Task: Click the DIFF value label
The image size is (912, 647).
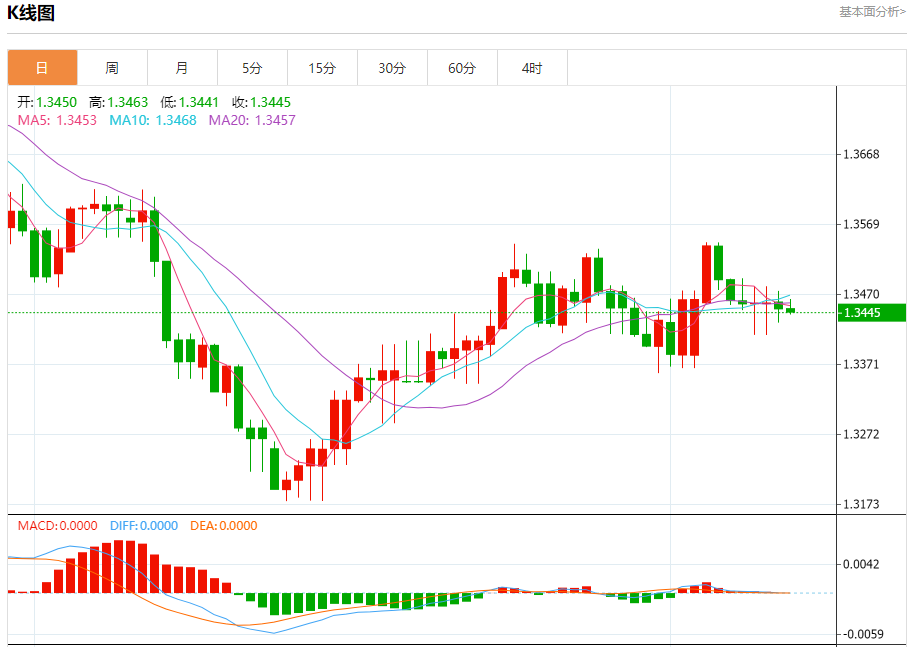Action: pos(141,525)
